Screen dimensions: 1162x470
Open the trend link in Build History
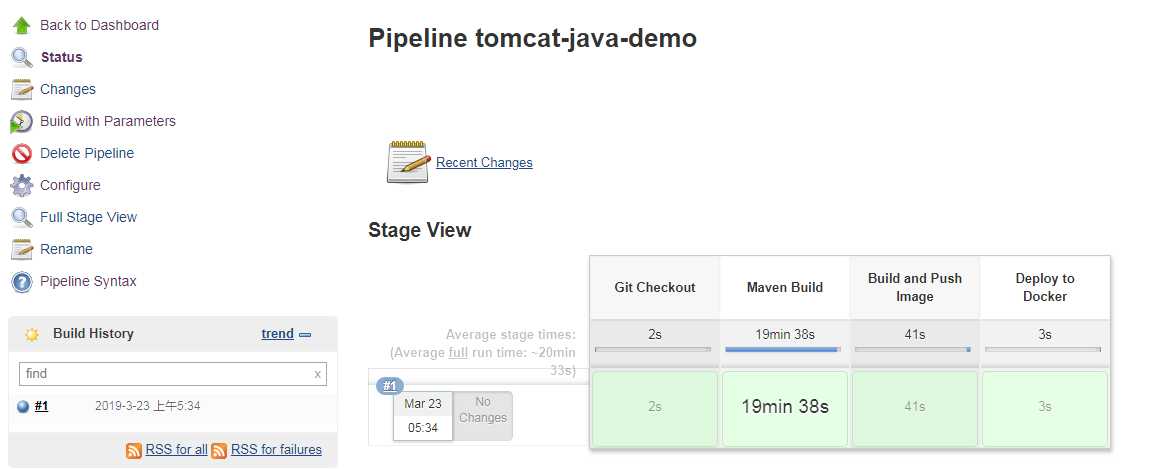click(x=277, y=334)
